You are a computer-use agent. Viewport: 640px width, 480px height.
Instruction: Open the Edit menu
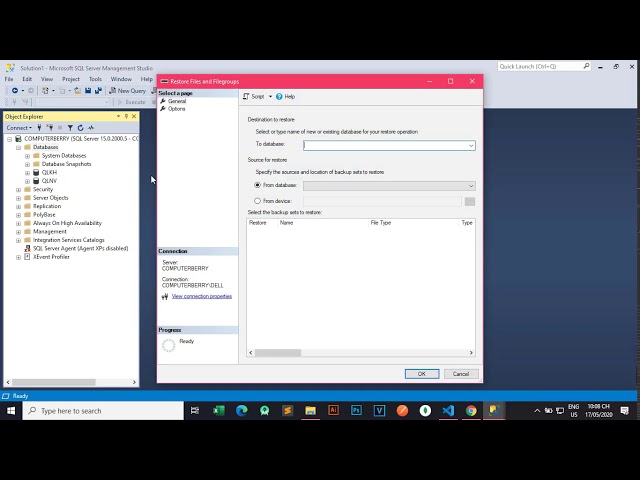point(27,79)
